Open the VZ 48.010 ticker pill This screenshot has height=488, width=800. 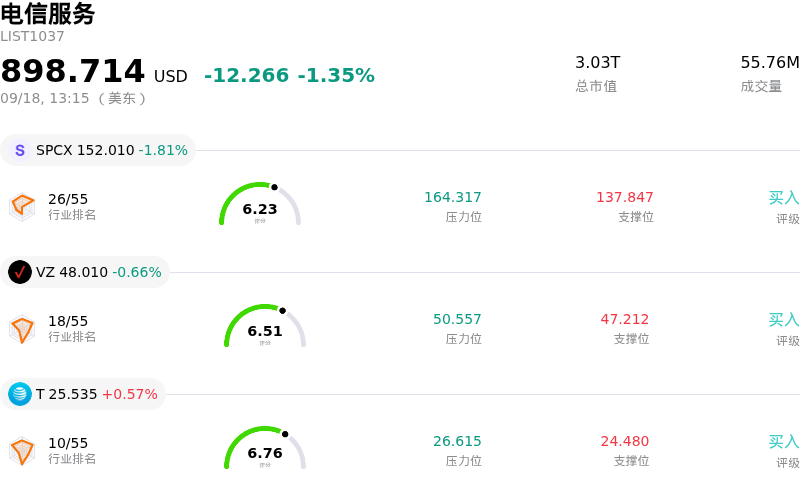tap(85, 272)
